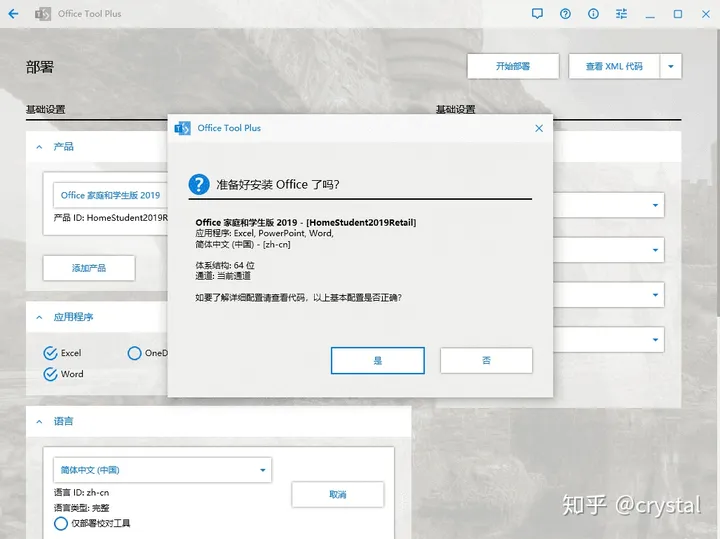Open the help question mark icon
Viewport: 720px width, 539px height.
pyautogui.click(x=565, y=14)
